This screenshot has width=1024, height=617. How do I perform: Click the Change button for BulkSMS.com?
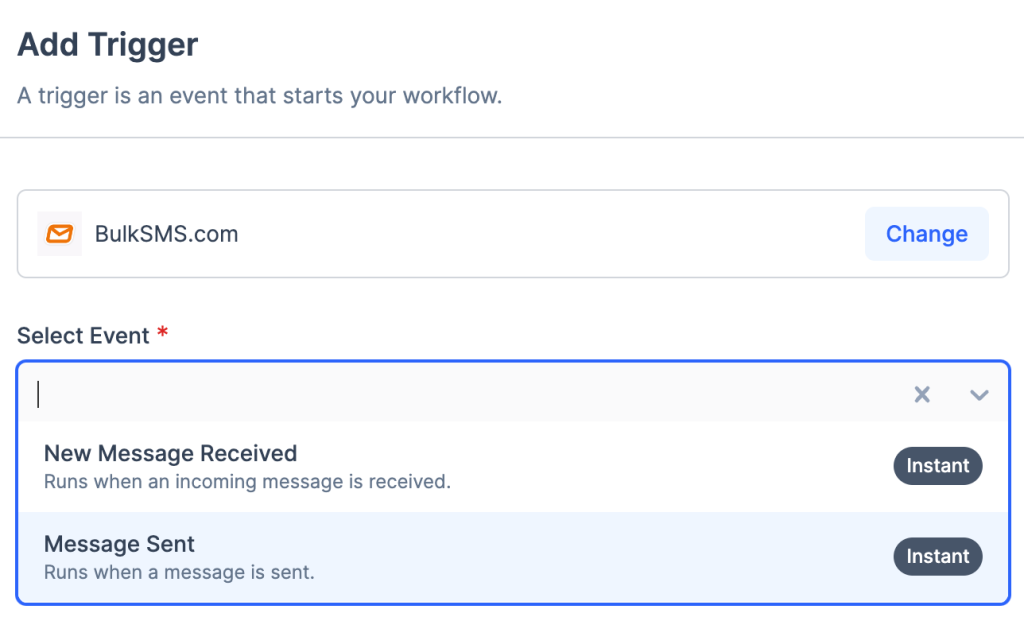(x=926, y=234)
